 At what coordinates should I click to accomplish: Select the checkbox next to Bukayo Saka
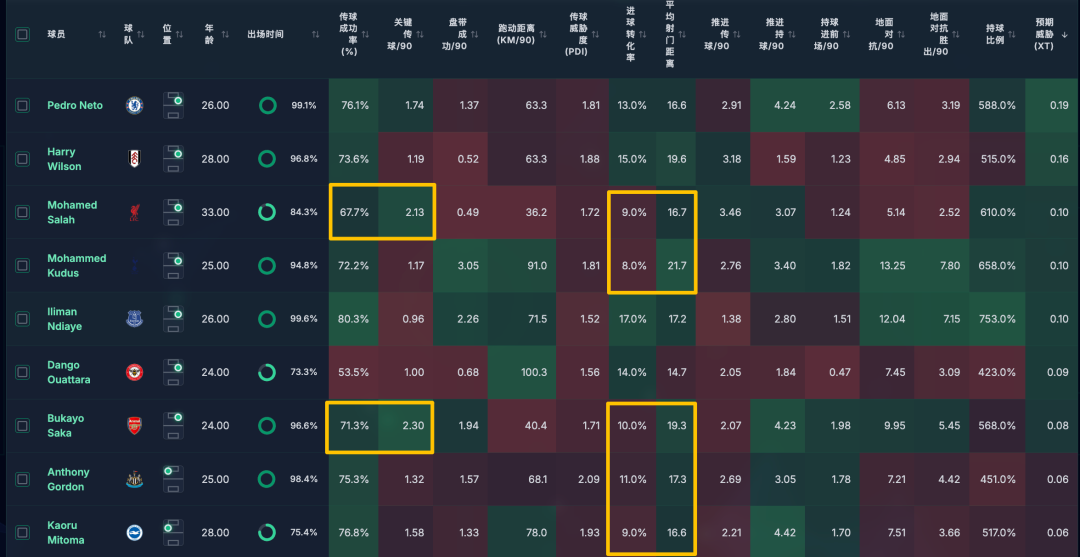[x=23, y=426]
